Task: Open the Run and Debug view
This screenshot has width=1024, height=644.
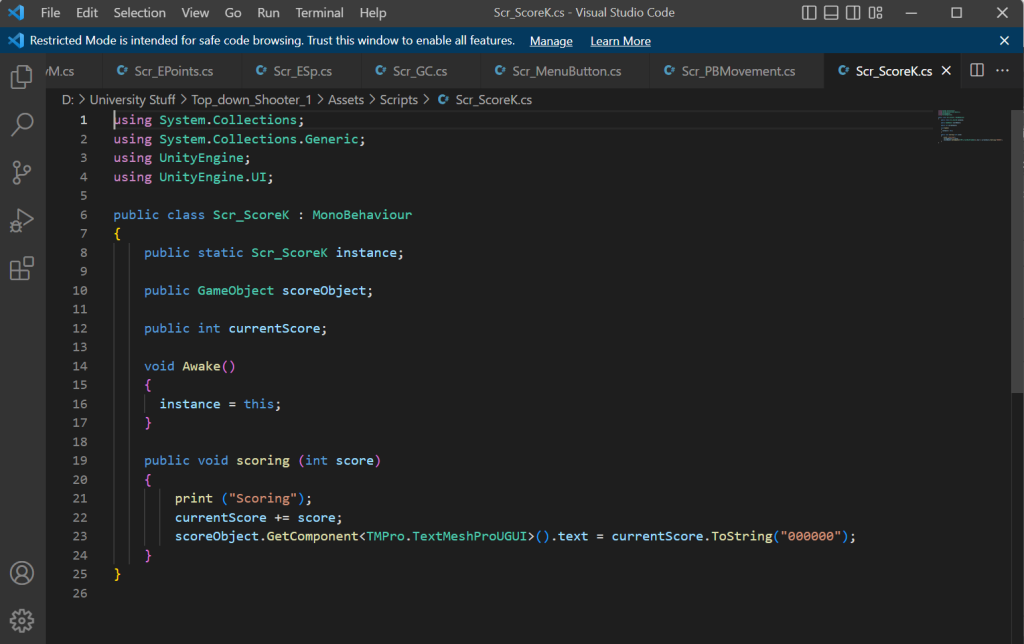Action: click(x=21, y=220)
